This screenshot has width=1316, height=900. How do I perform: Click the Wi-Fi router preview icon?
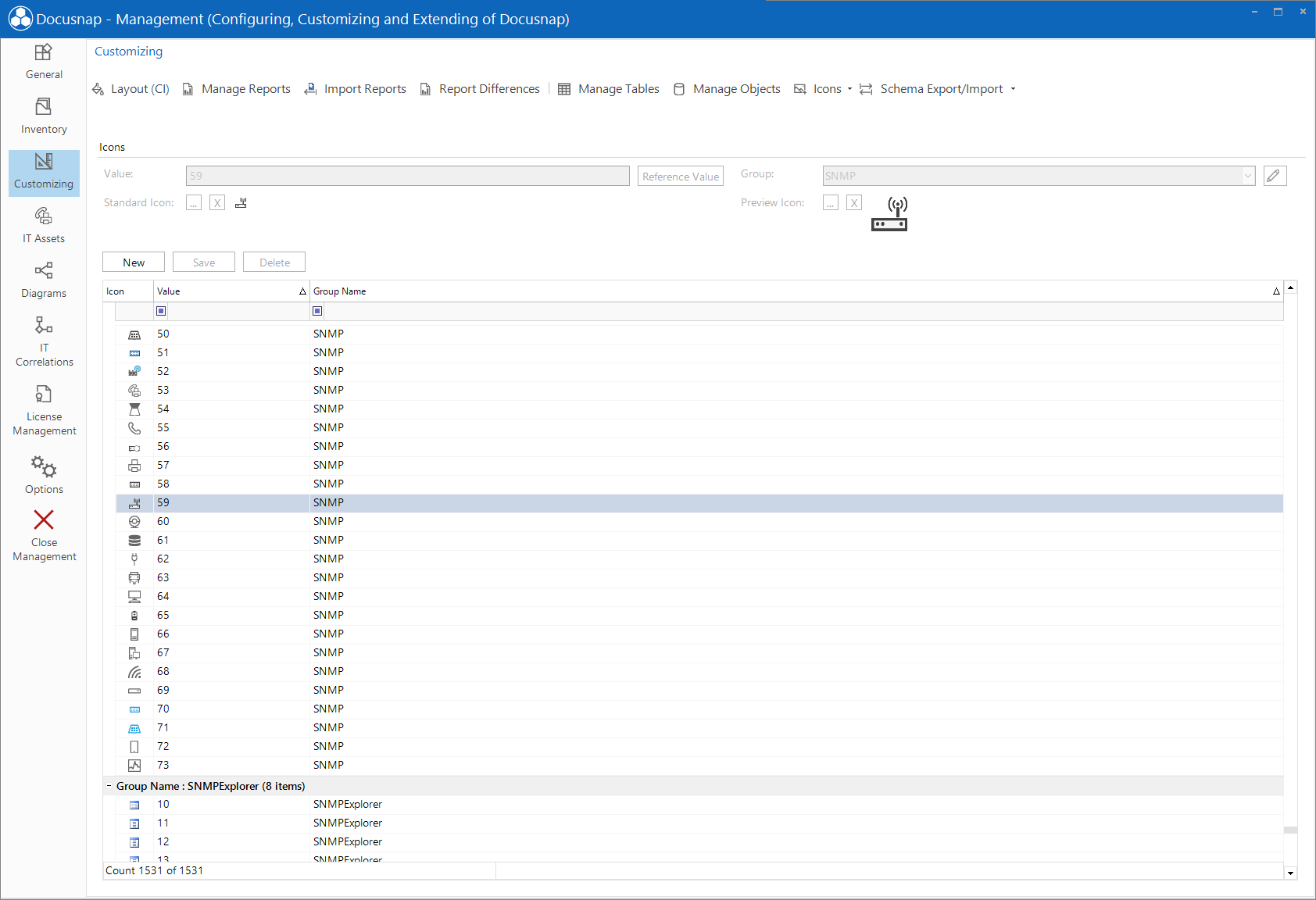(889, 214)
